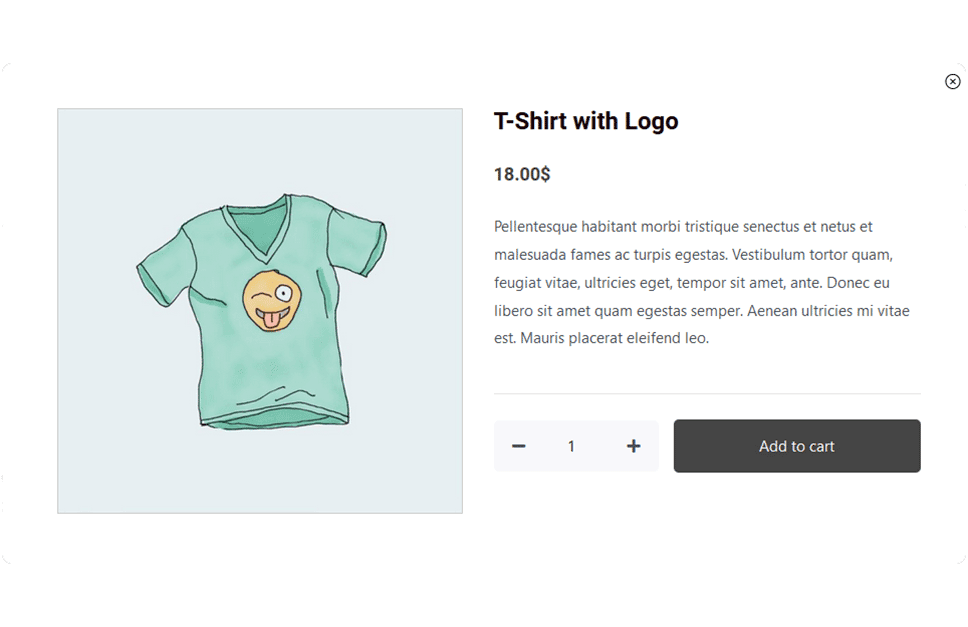968x627 pixels.
Task: Click the product description paragraph
Action: [700, 283]
